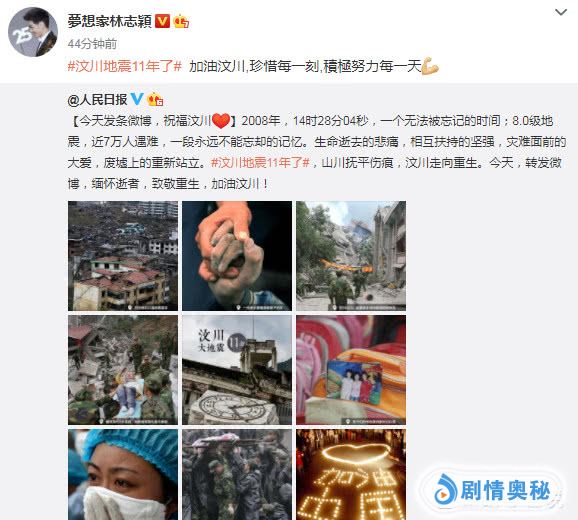
Task: Open the clasped hands photo thumbnail
Action: pos(237,256)
